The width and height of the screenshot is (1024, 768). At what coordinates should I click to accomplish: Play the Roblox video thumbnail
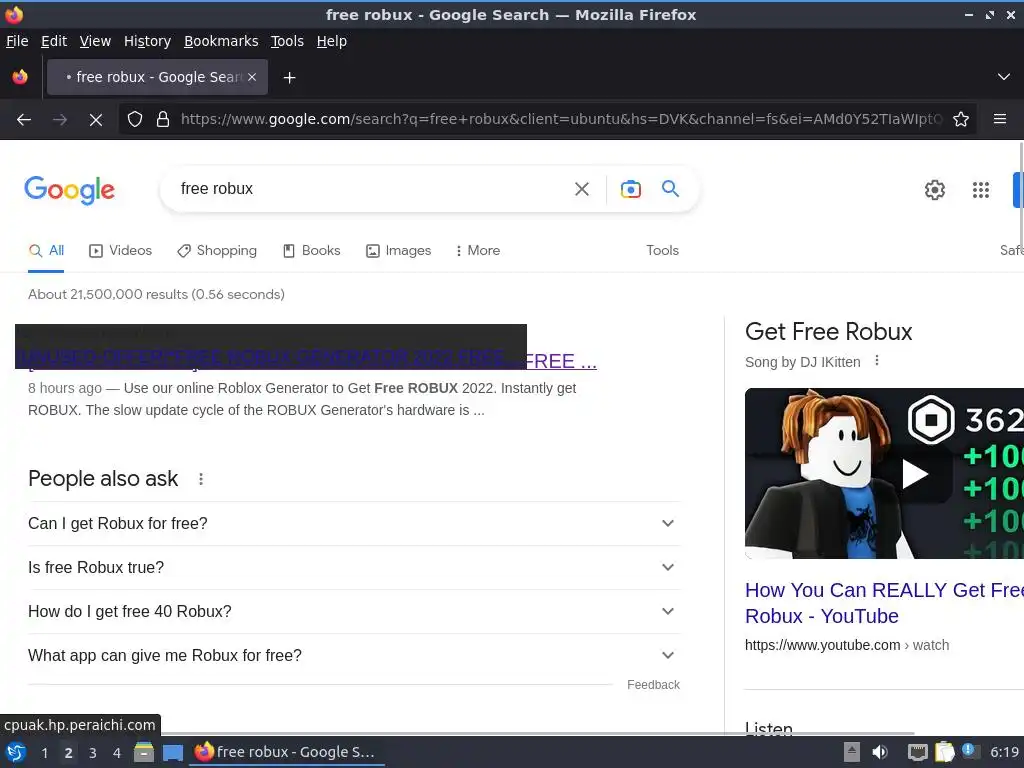click(x=915, y=474)
